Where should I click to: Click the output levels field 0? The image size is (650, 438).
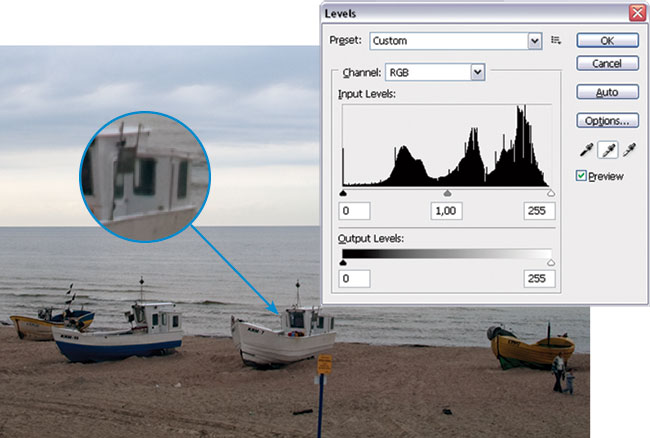pyautogui.click(x=354, y=278)
